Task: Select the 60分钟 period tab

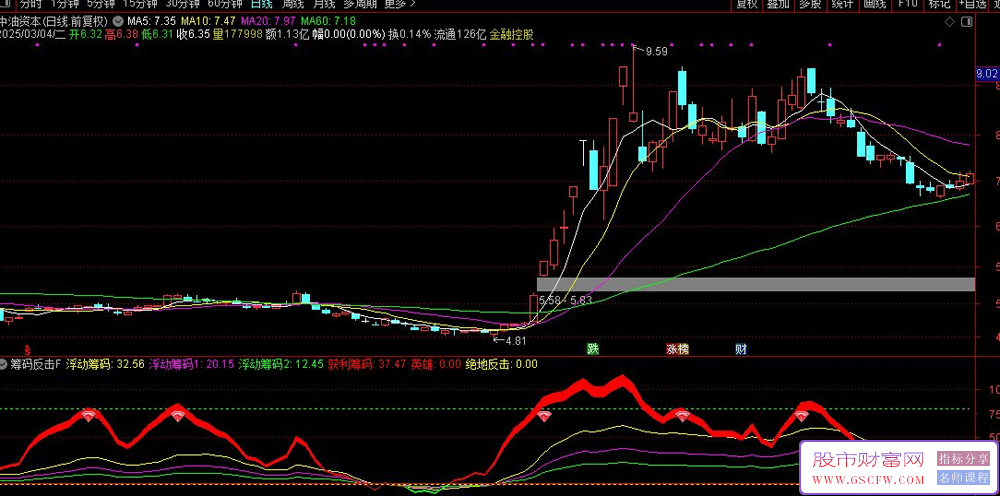Action: (x=226, y=3)
